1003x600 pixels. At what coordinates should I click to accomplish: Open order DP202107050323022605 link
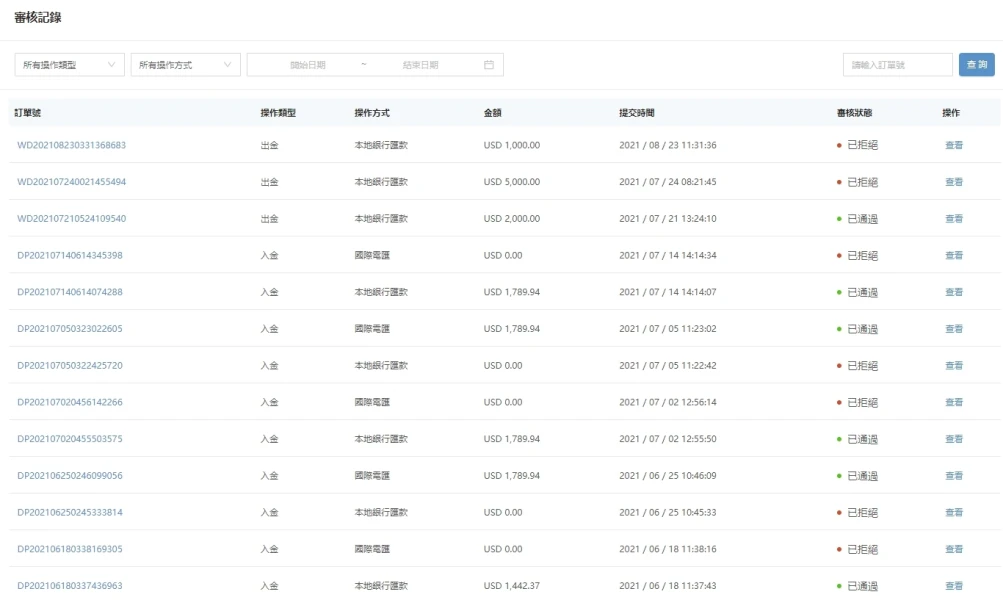point(70,329)
